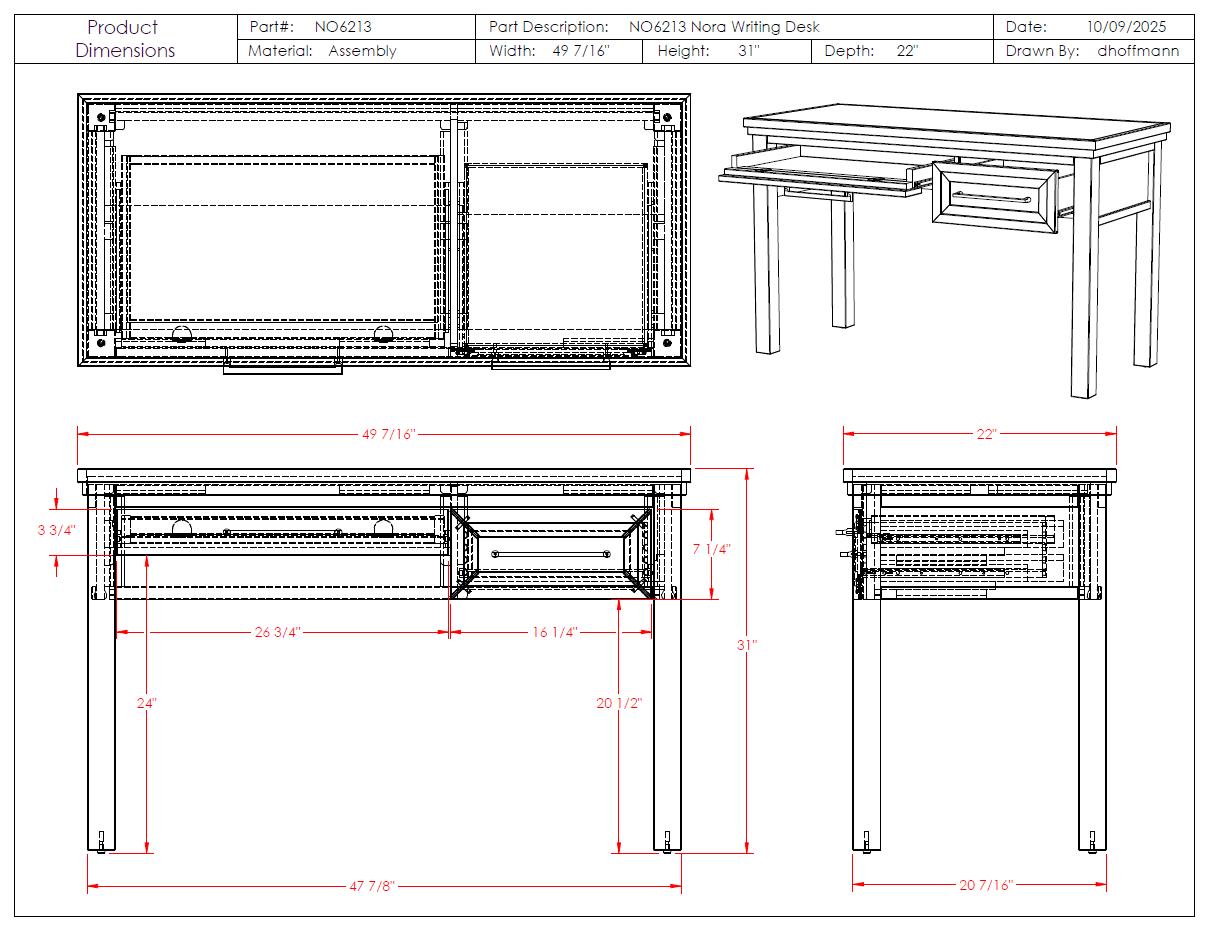Image resolution: width=1210 pixels, height=929 pixels.
Task: Select the 31" overall height dimension label
Action: pyautogui.click(x=747, y=645)
